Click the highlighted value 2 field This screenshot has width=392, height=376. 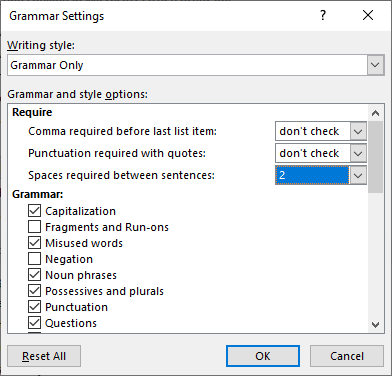(312, 175)
